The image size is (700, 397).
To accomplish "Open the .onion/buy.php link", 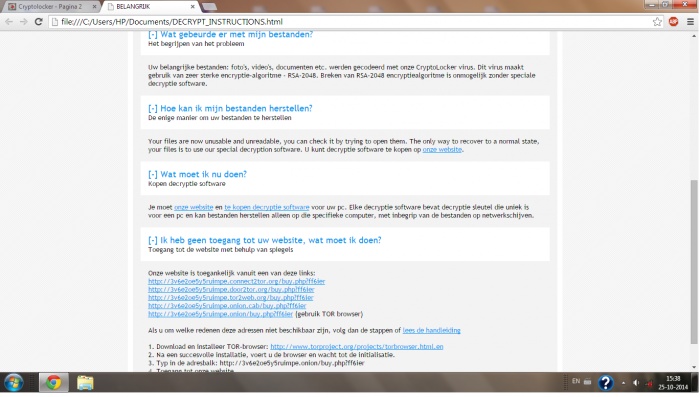I will 221,314.
